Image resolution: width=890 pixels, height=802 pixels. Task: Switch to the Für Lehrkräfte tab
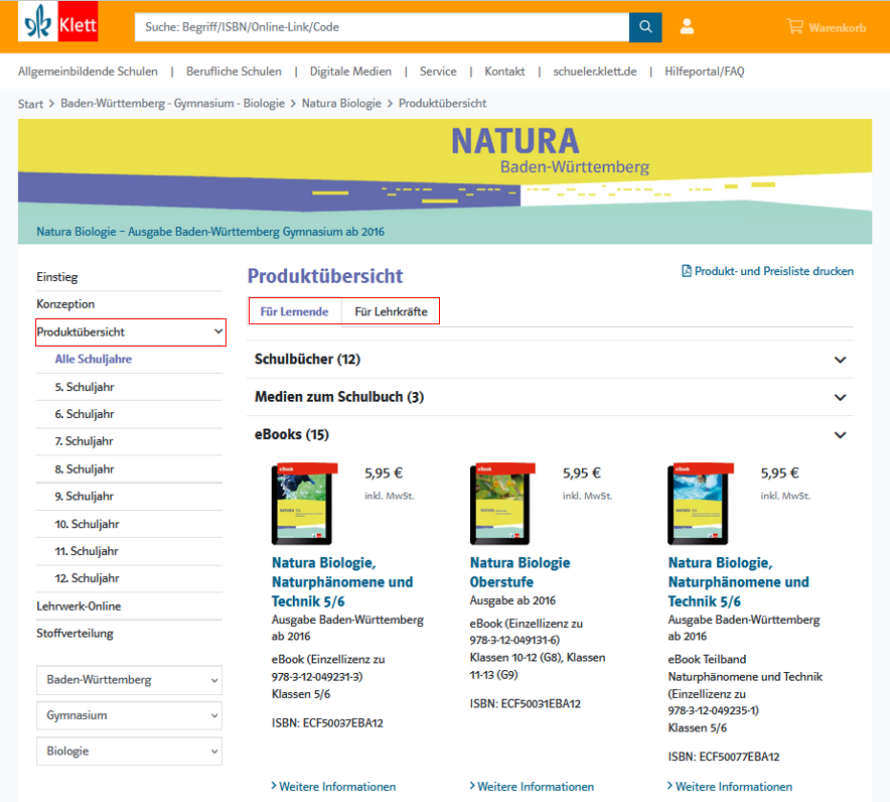point(391,312)
